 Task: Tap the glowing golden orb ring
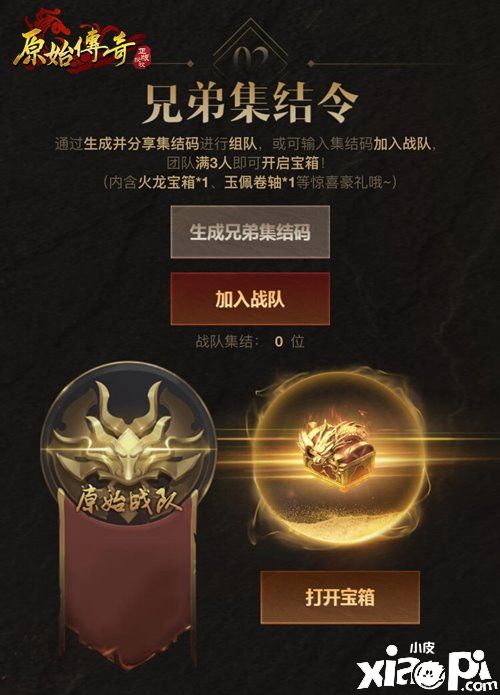click(x=339, y=459)
